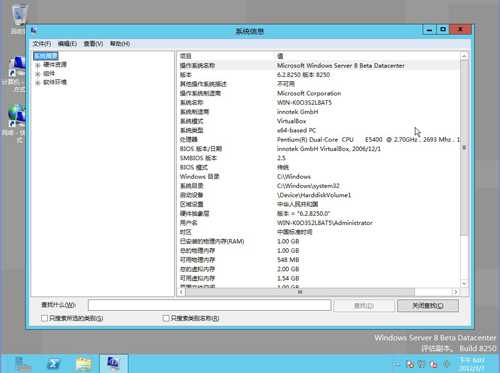Viewport: 500px width, 373px height.
Task: Click the vertical scrollbar thumb
Action: [464, 148]
